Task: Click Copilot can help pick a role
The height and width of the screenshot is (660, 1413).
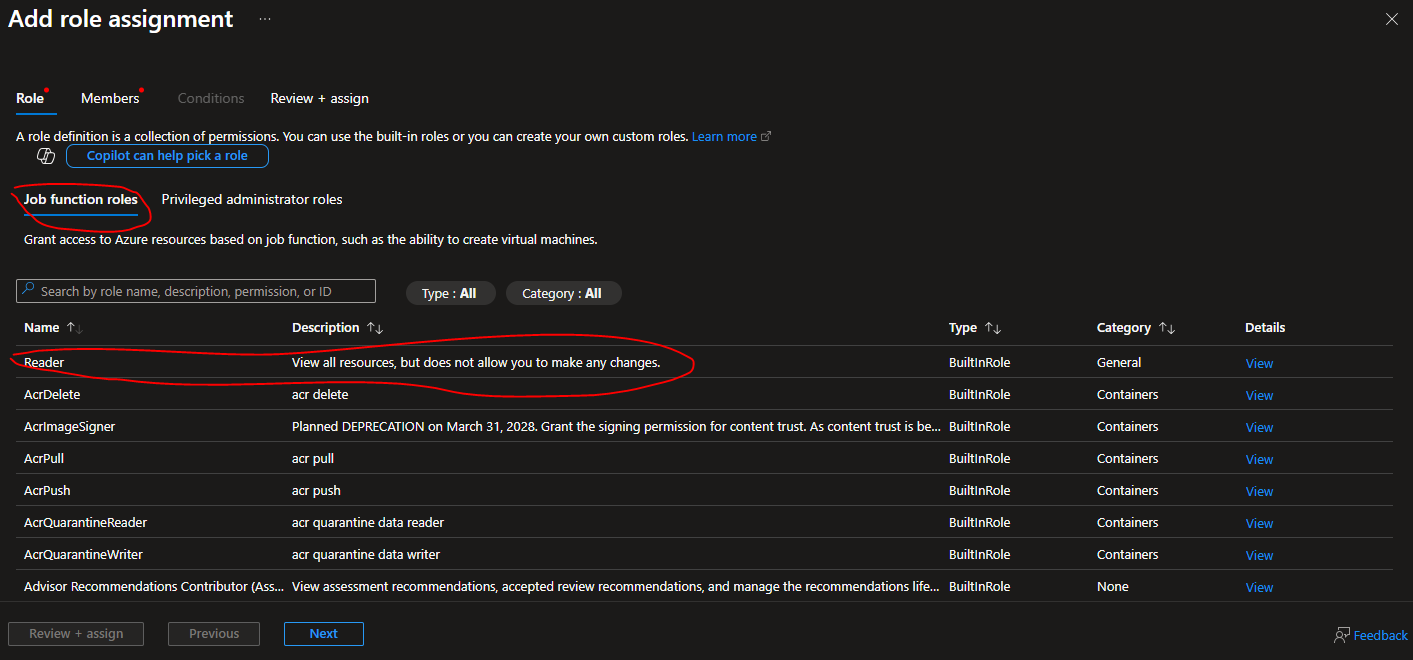Action: click(167, 156)
